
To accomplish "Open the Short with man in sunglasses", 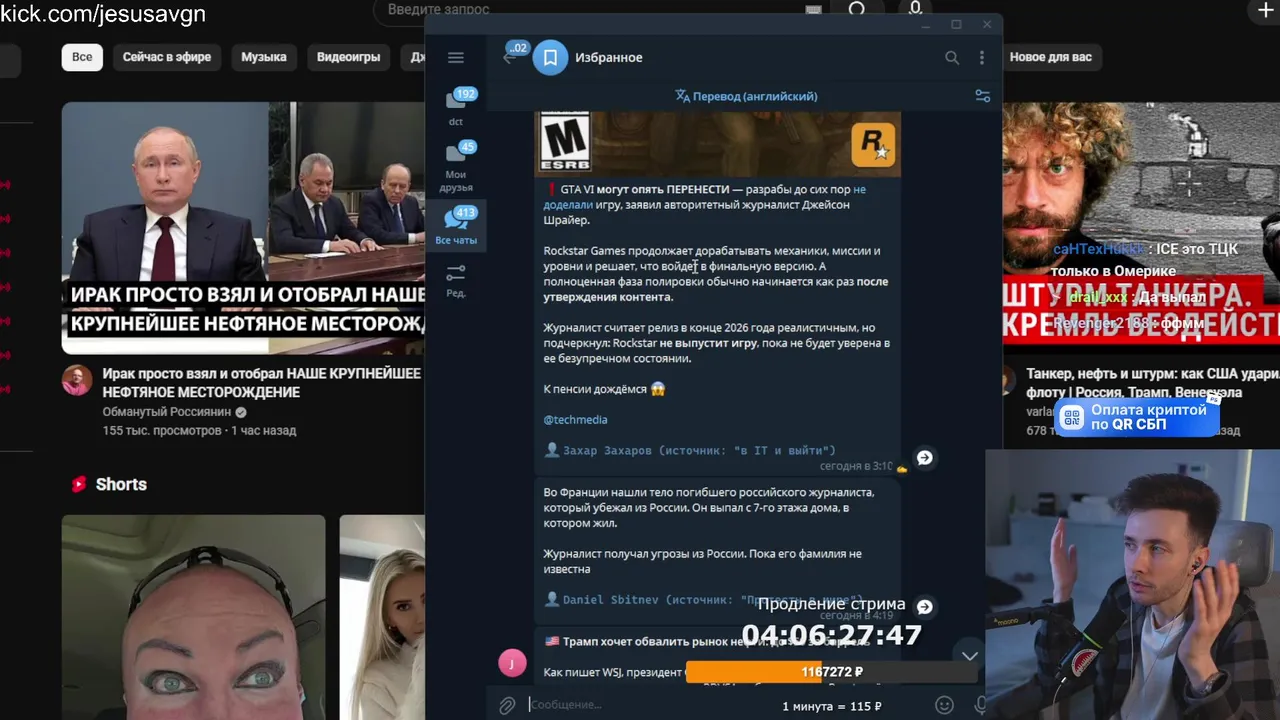I will [x=193, y=617].
